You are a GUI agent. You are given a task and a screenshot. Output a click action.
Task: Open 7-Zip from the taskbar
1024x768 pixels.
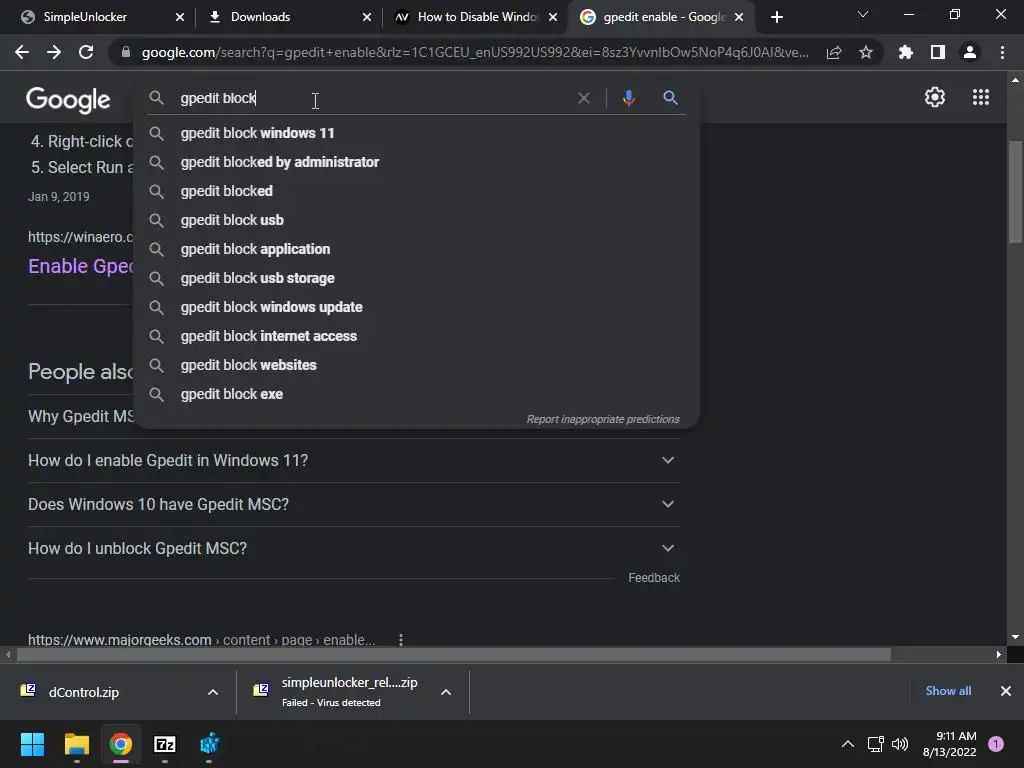click(x=165, y=744)
